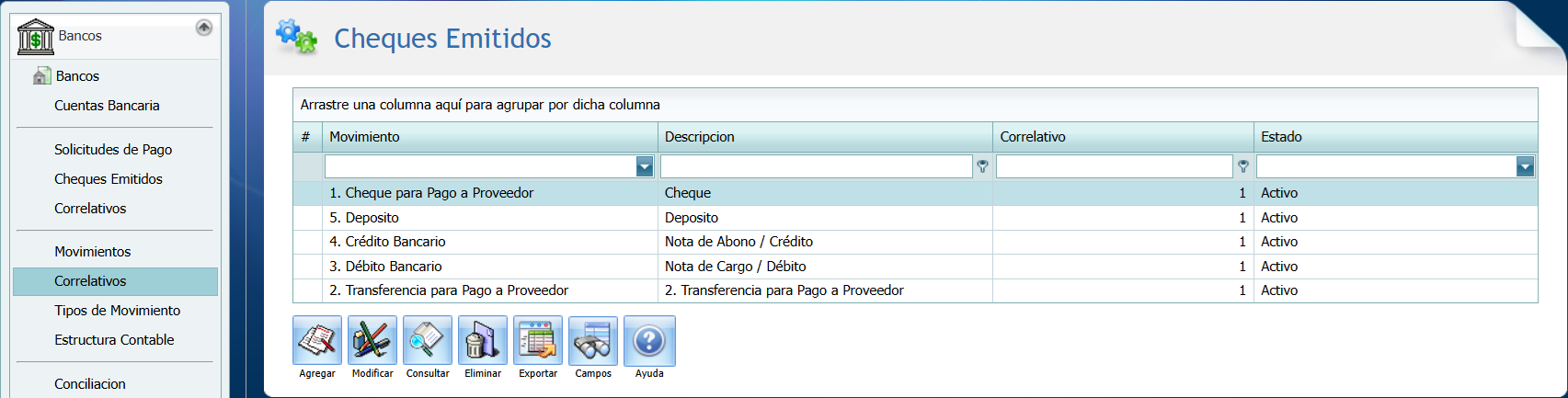Open the Consultar magnifier icon

point(428,341)
